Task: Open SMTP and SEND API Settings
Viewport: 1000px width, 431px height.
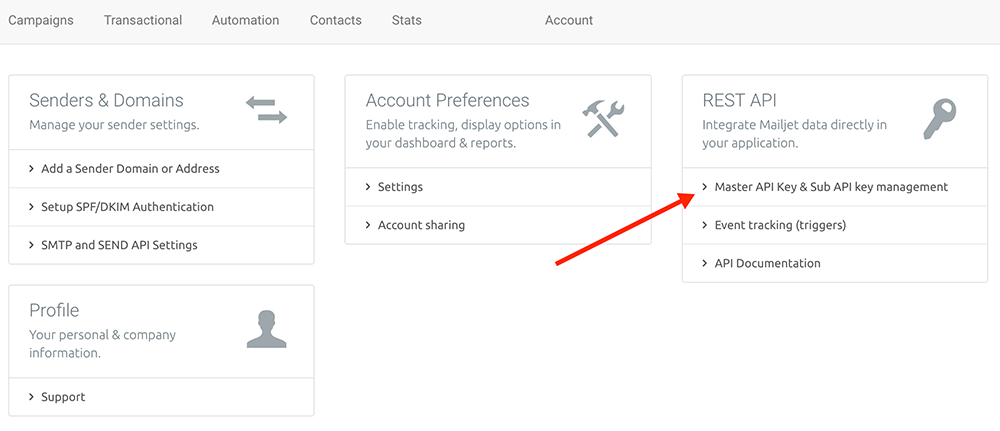Action: tap(119, 245)
